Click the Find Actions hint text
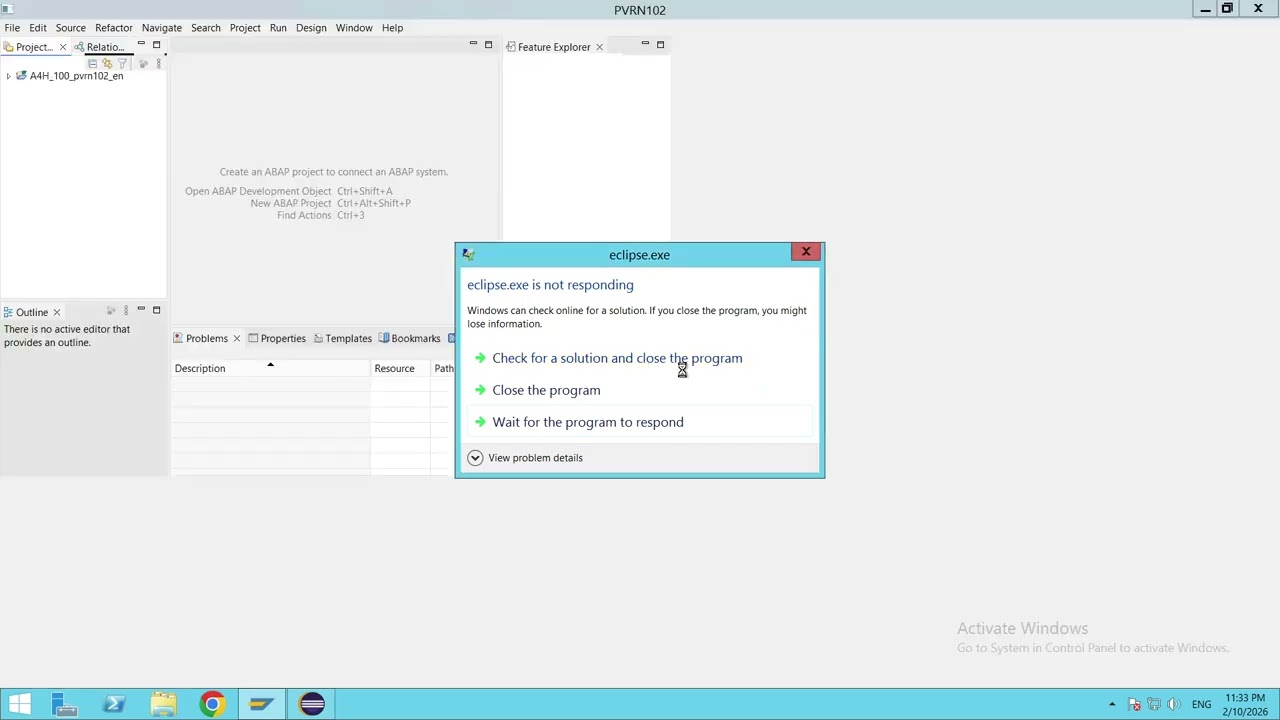 [304, 215]
